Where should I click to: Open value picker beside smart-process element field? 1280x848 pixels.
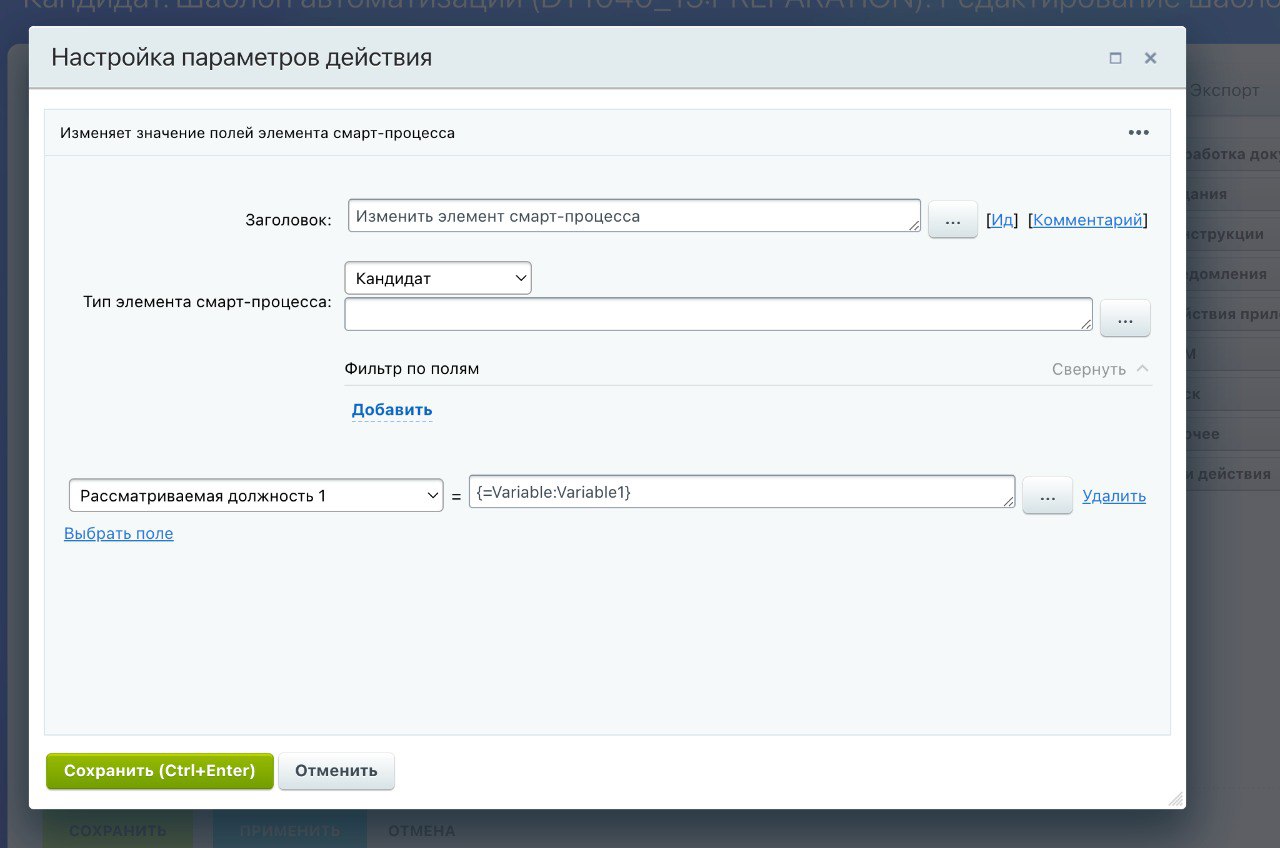click(x=1125, y=319)
